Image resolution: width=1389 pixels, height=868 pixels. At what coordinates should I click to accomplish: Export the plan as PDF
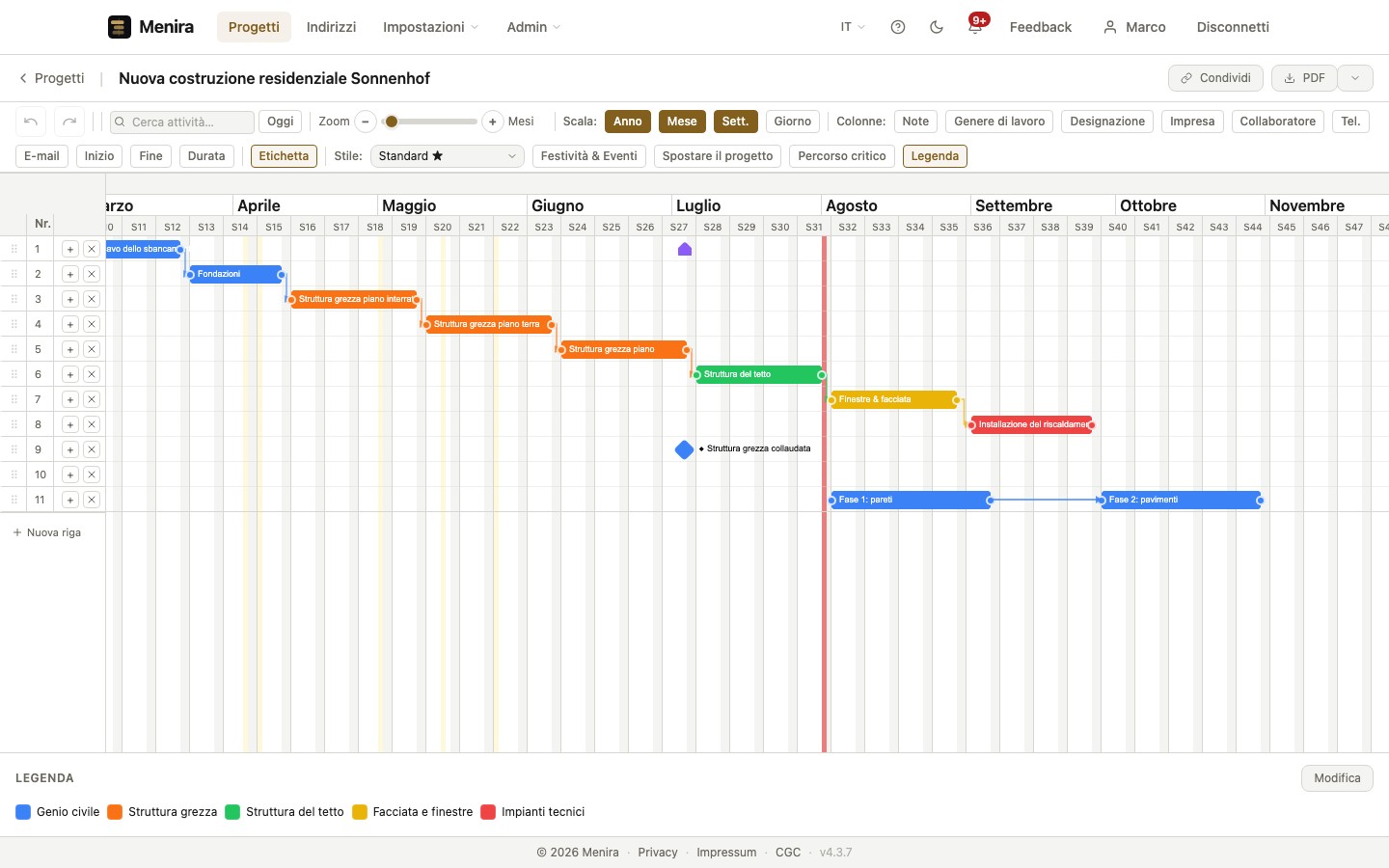tap(1304, 78)
